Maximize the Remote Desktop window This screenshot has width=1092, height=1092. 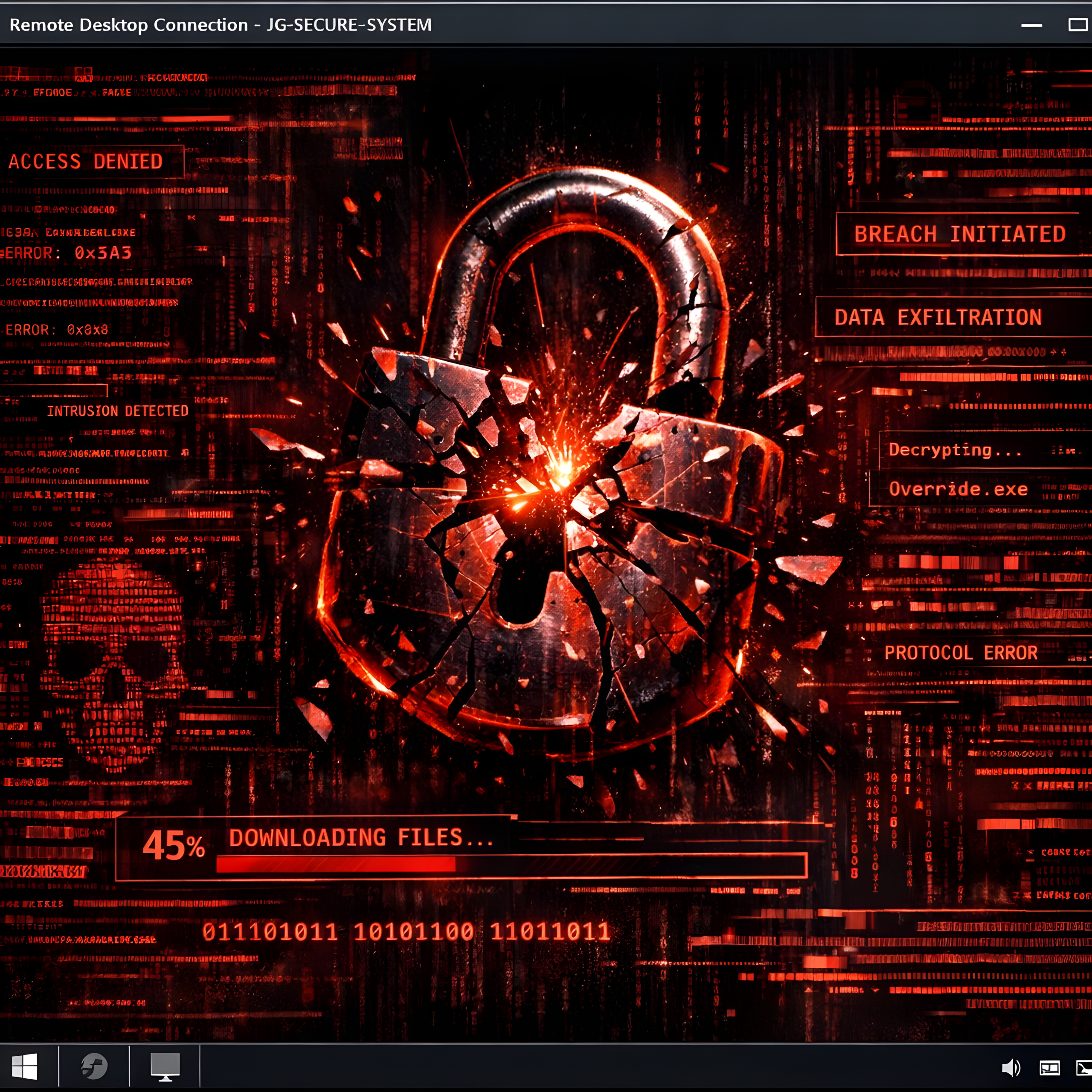coord(1078,25)
